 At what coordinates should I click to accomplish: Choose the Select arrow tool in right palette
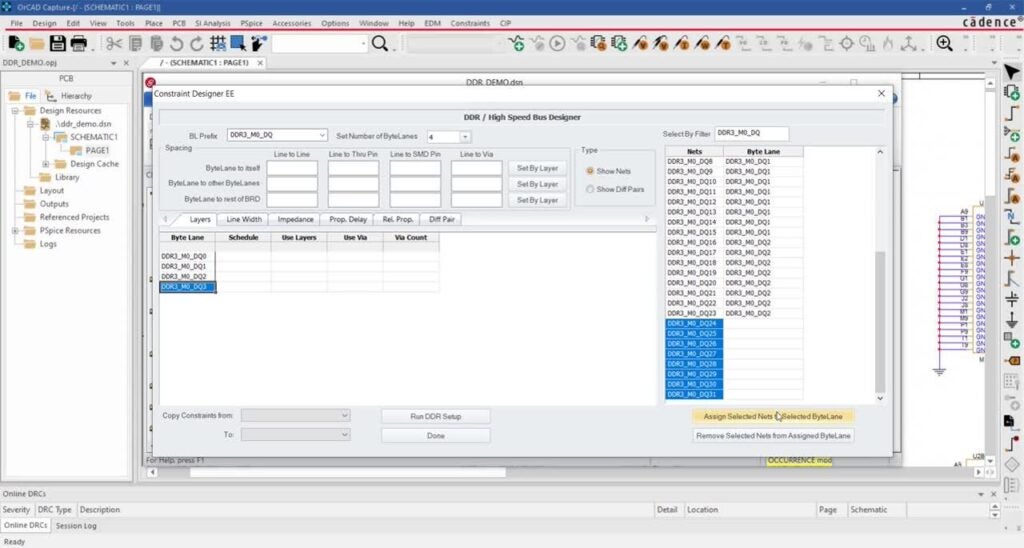pyautogui.click(x=1012, y=72)
